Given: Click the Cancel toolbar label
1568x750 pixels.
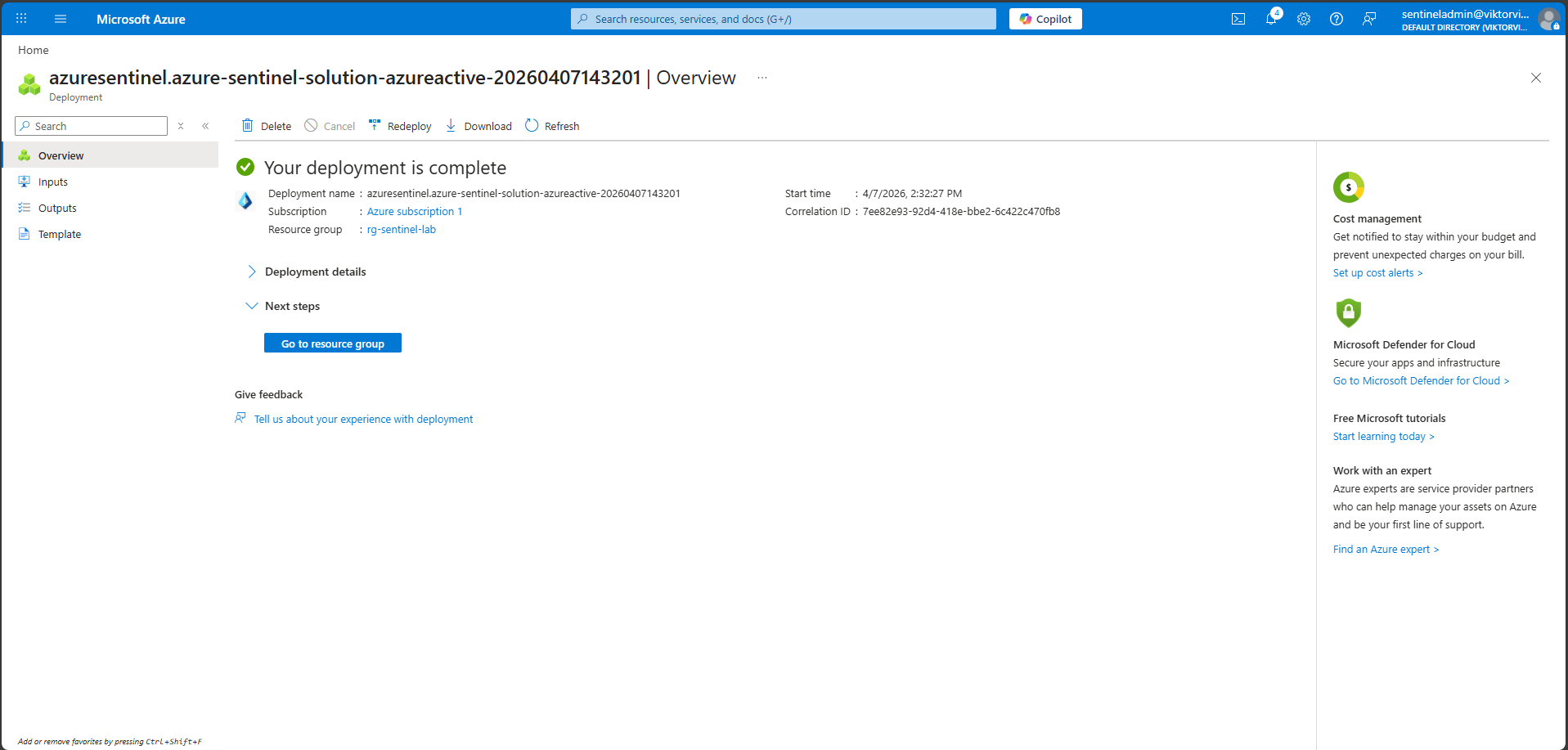Looking at the screenshot, I should click(x=339, y=126).
